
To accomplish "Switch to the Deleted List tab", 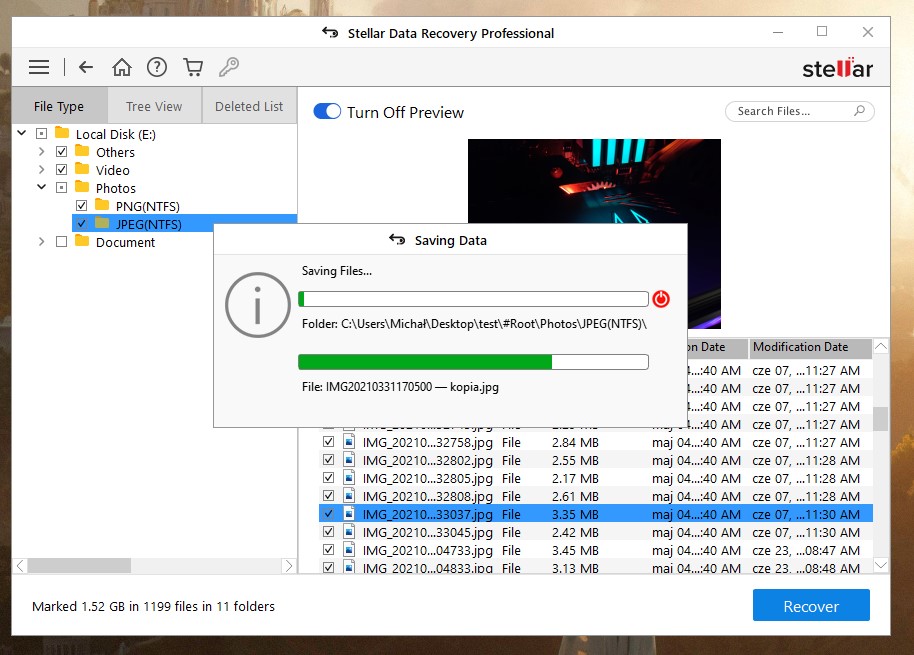I will (249, 106).
